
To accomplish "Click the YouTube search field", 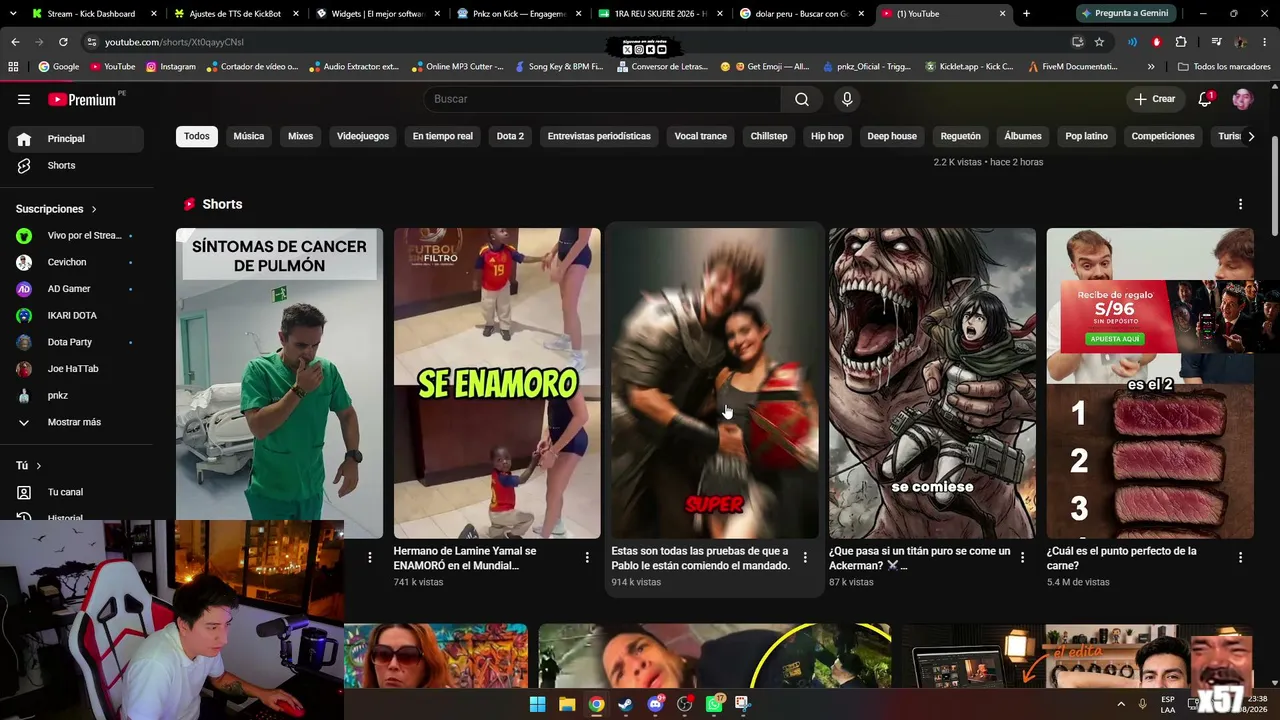I will (x=603, y=99).
